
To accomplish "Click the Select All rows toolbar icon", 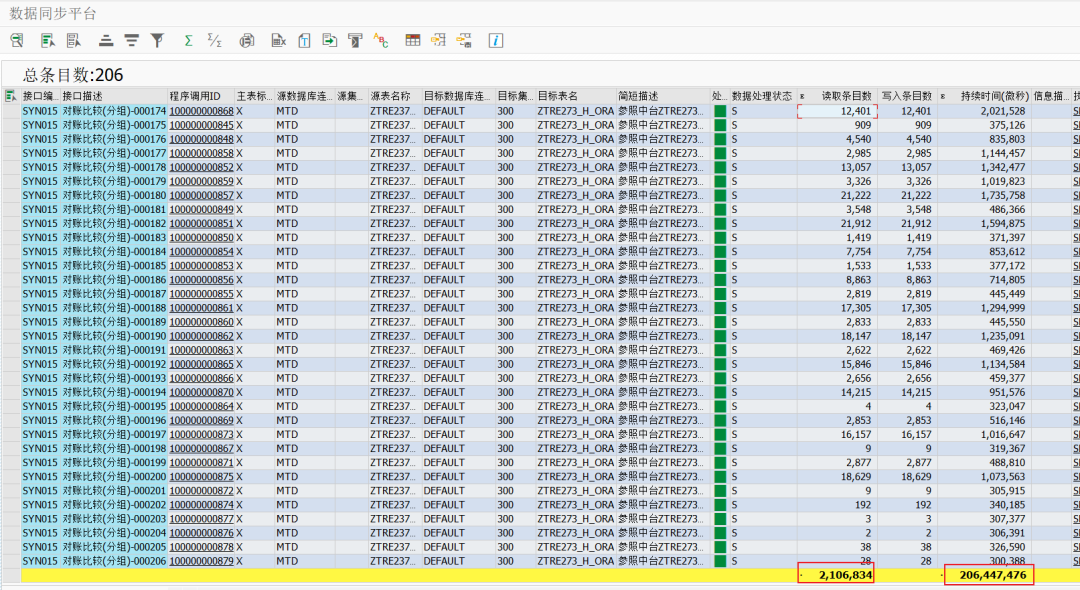I will point(48,41).
